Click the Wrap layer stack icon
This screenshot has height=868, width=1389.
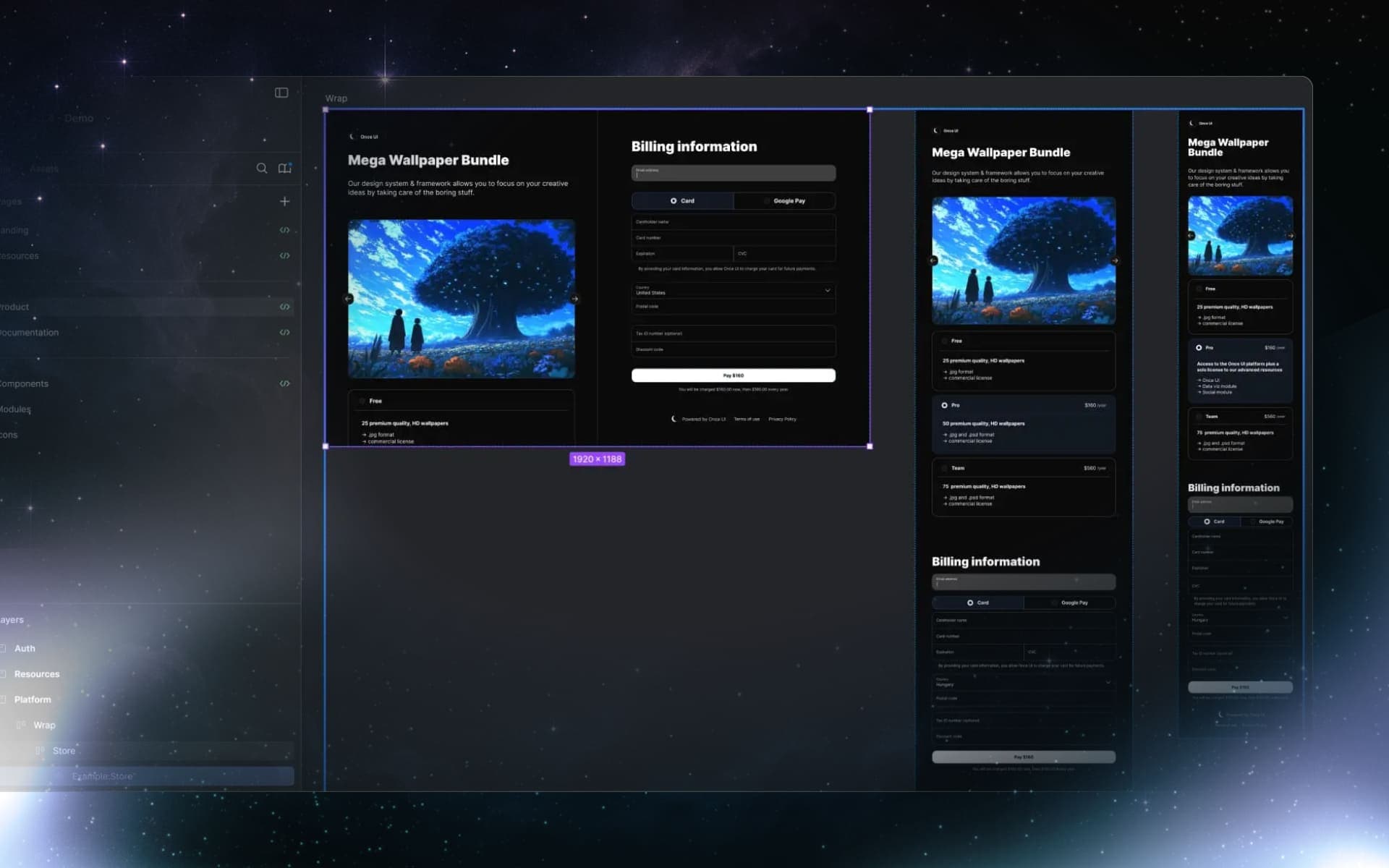coord(21,725)
